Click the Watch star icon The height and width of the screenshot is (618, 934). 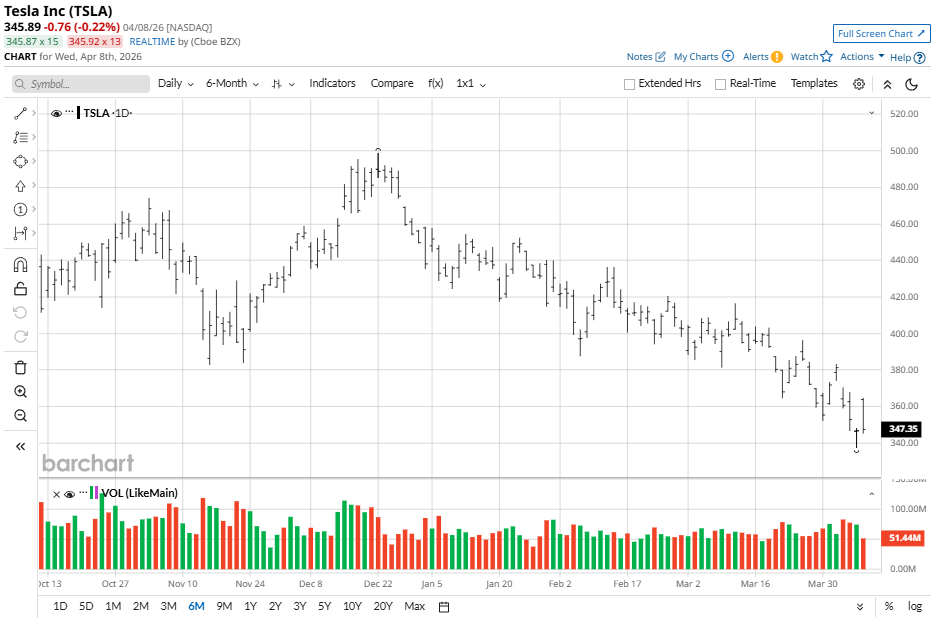click(x=826, y=56)
